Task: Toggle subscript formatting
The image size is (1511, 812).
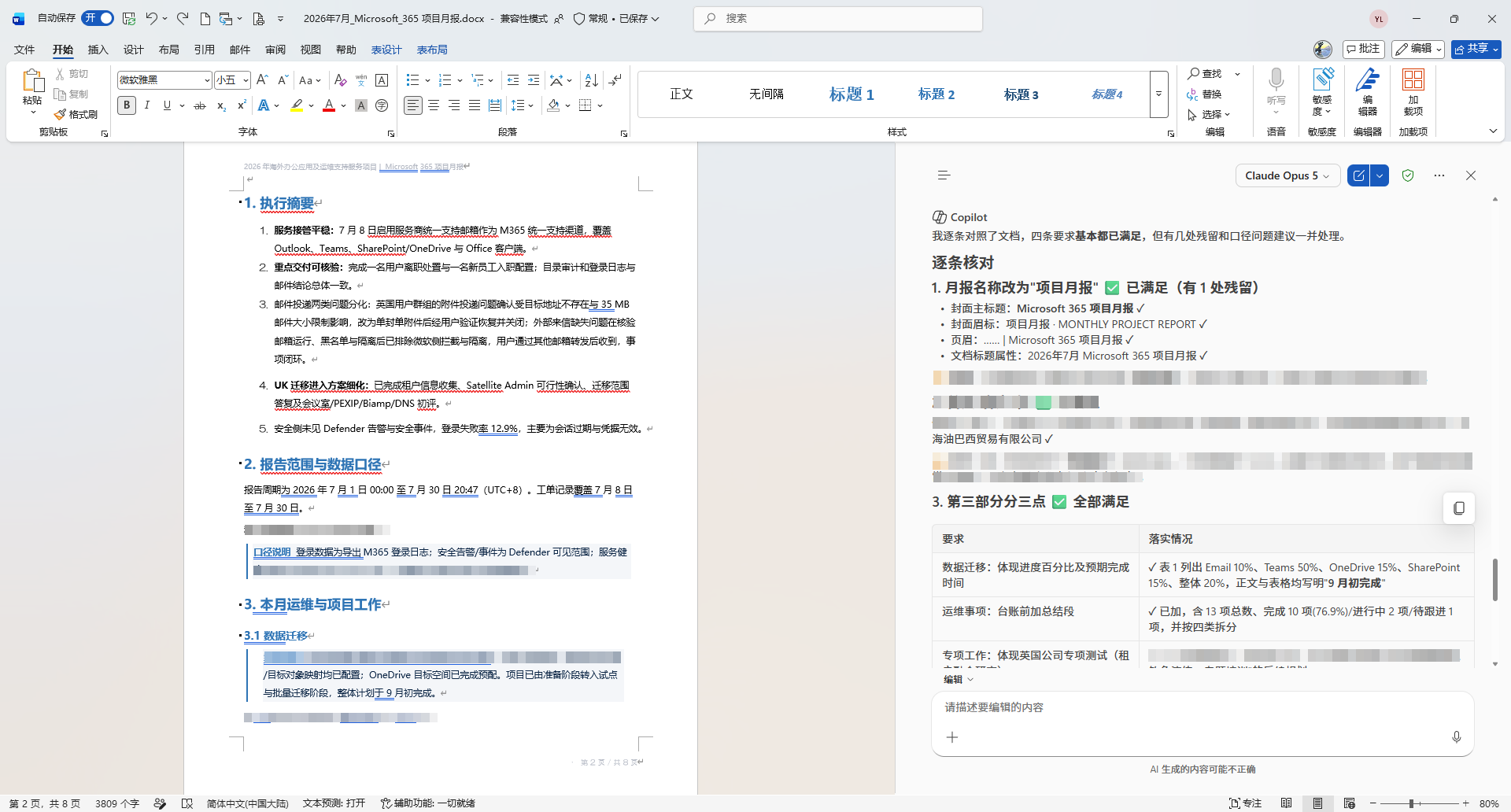Action: (x=221, y=105)
